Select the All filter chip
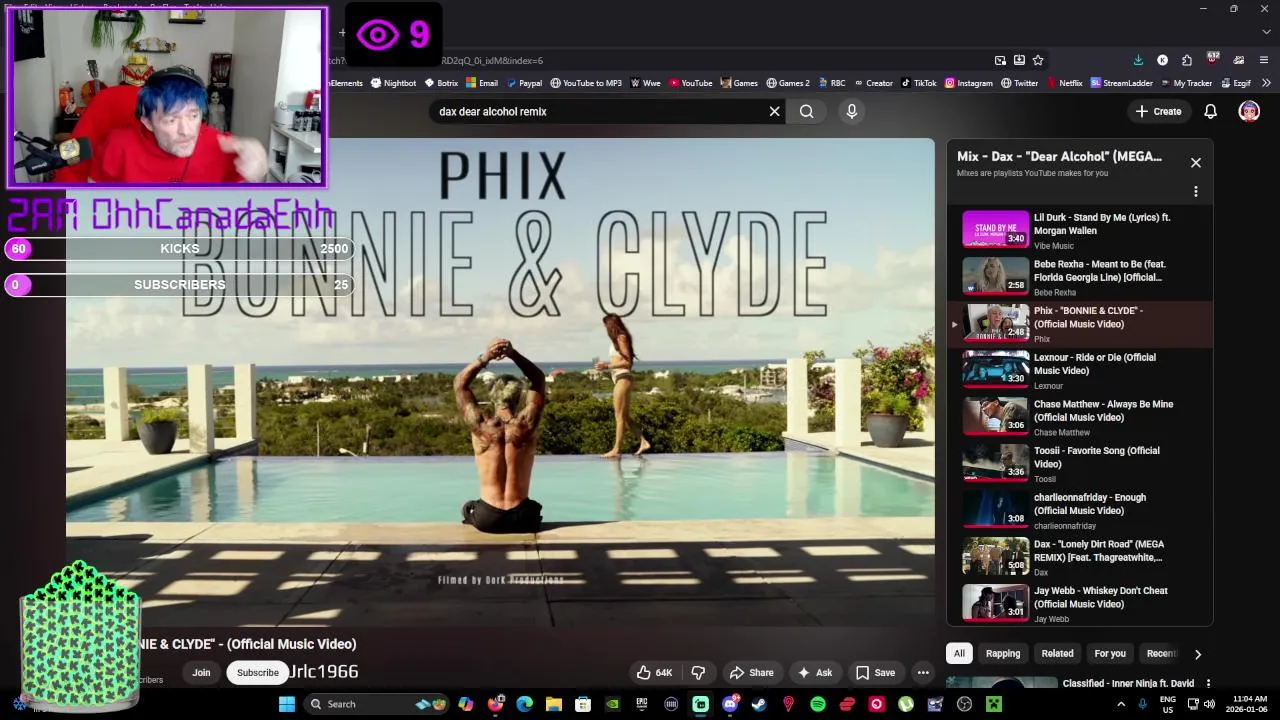The height and width of the screenshot is (720, 1280). pos(959,653)
